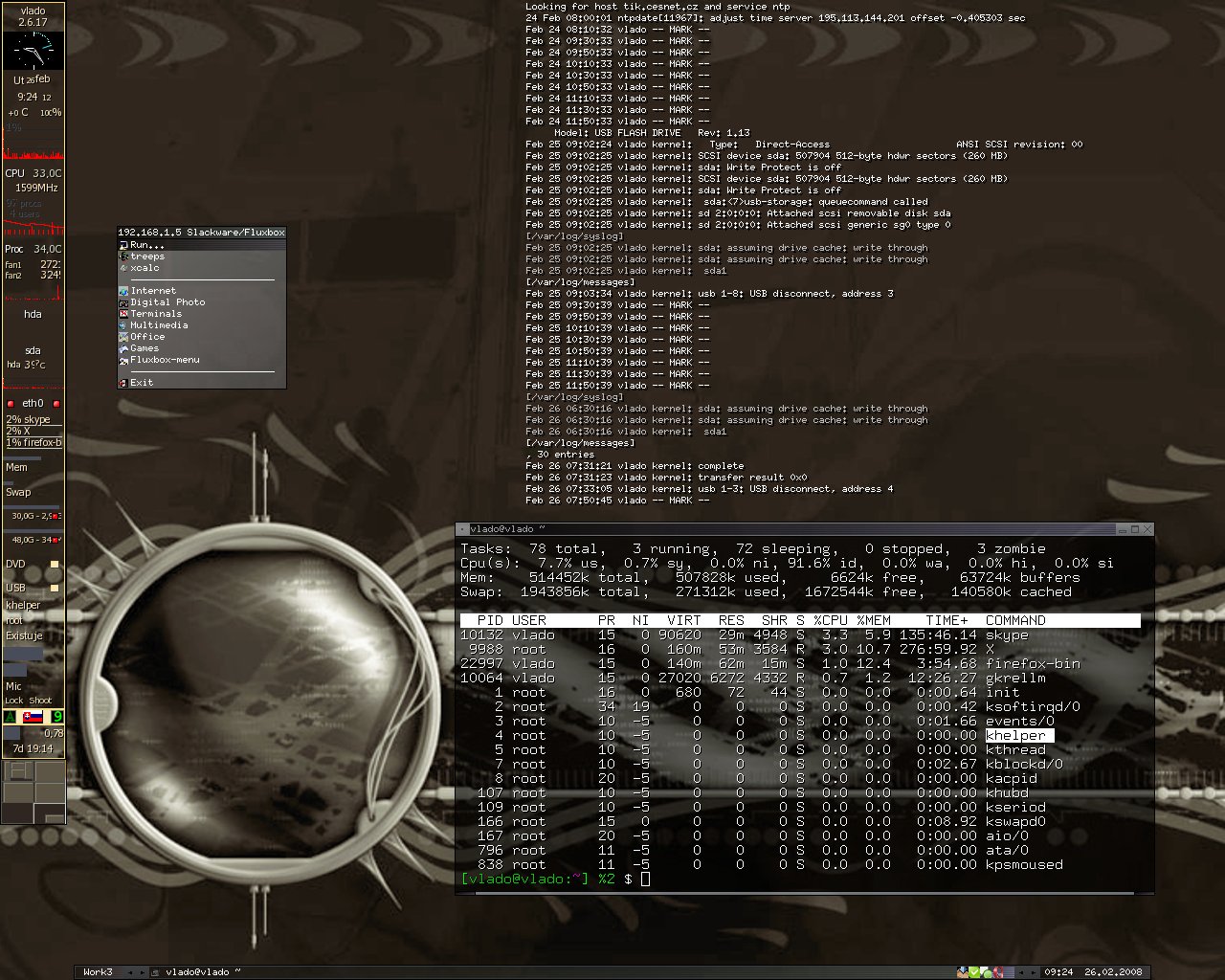Viewport: 1225px width, 980px height.
Task: Choose Exit in the Fluxbox menu
Action: [201, 383]
